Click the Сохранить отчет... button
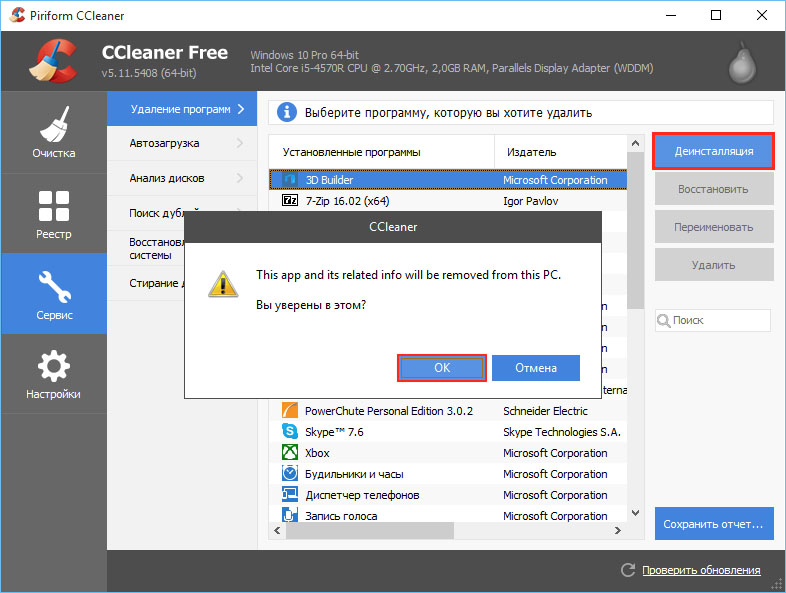786x593 pixels. point(714,524)
